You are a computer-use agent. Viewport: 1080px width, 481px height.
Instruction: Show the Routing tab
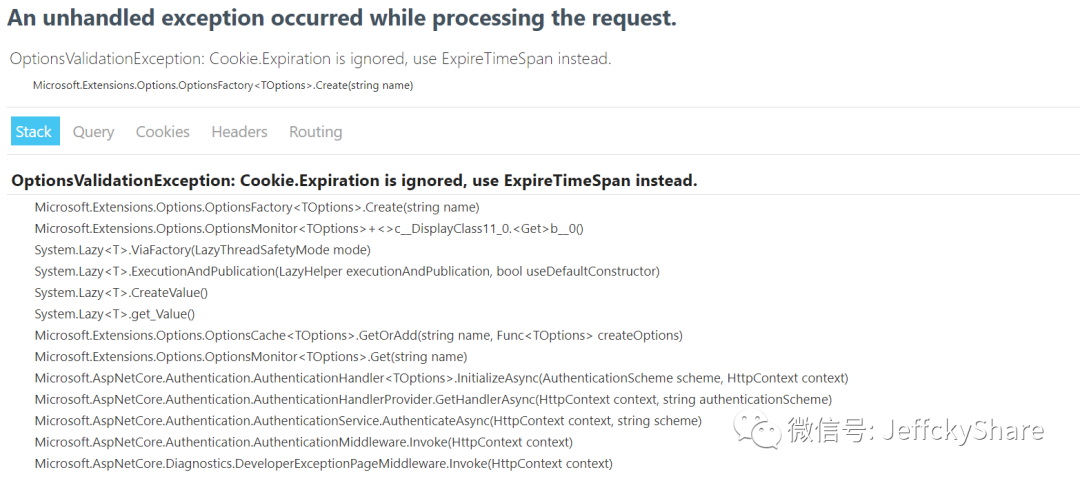coord(315,132)
